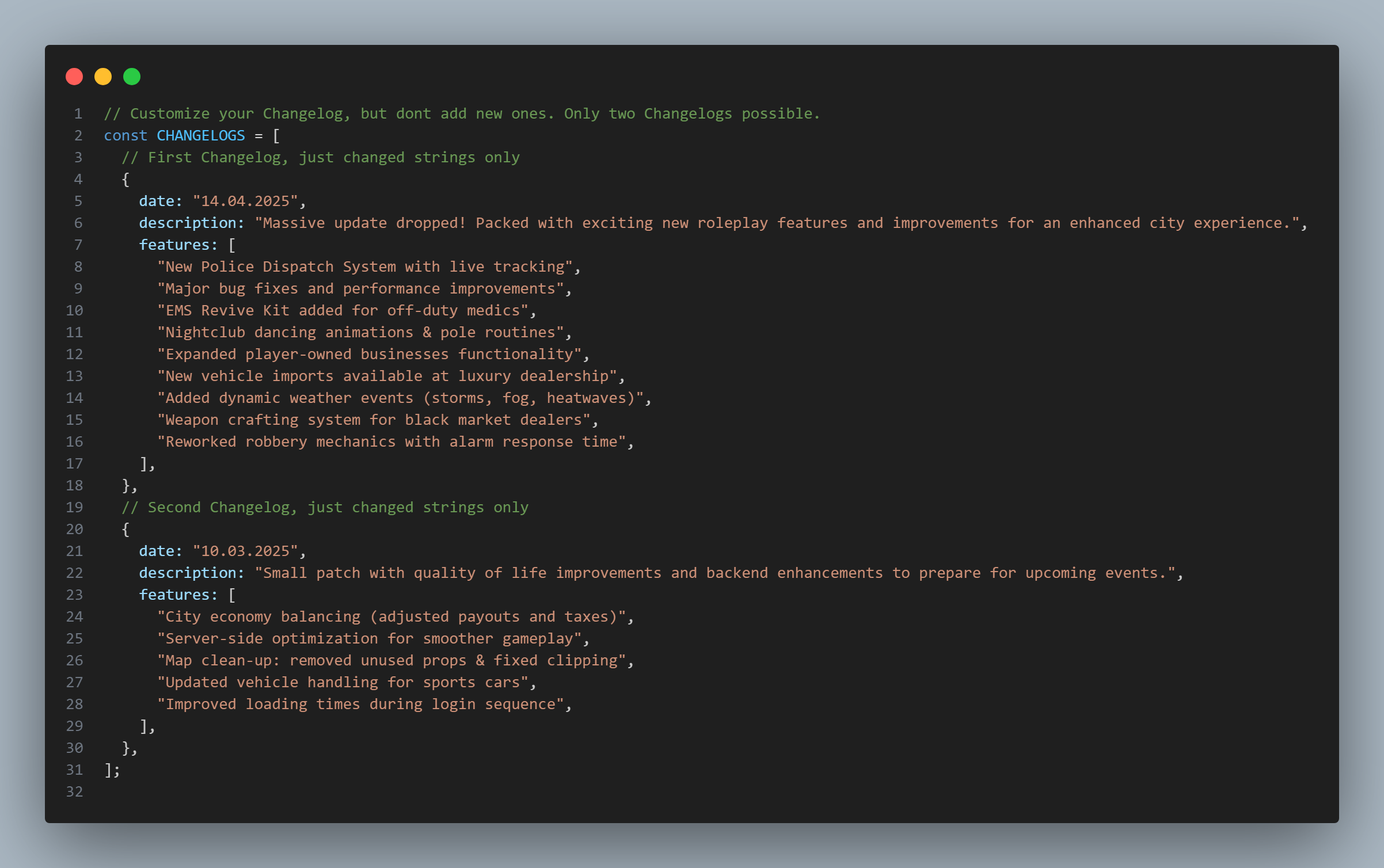Click the red close window dot

point(74,77)
